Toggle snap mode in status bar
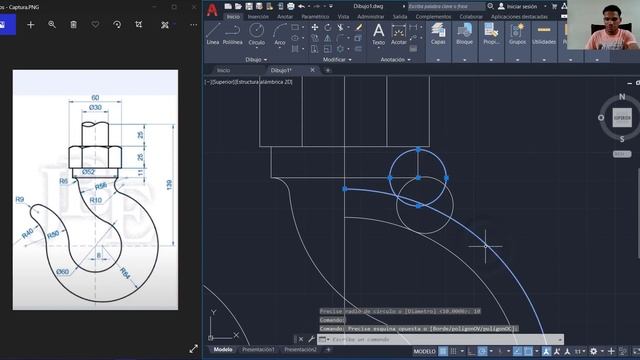This screenshot has height=360, width=640. tap(453, 351)
